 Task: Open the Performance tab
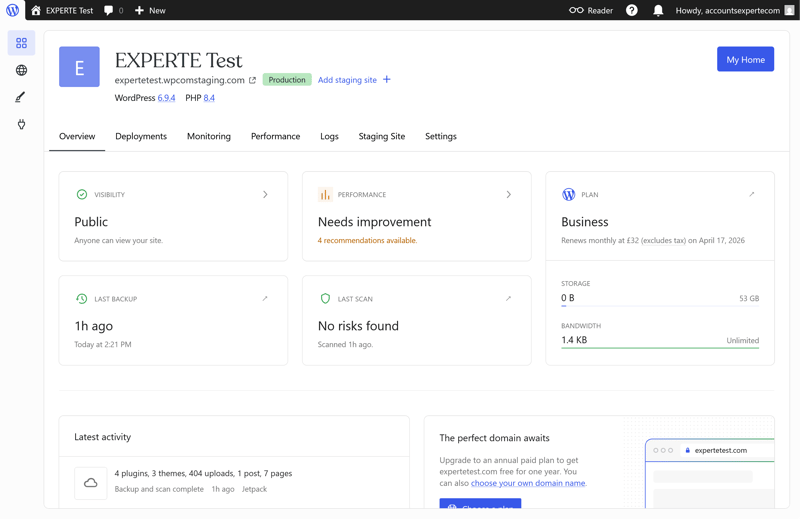(276, 136)
